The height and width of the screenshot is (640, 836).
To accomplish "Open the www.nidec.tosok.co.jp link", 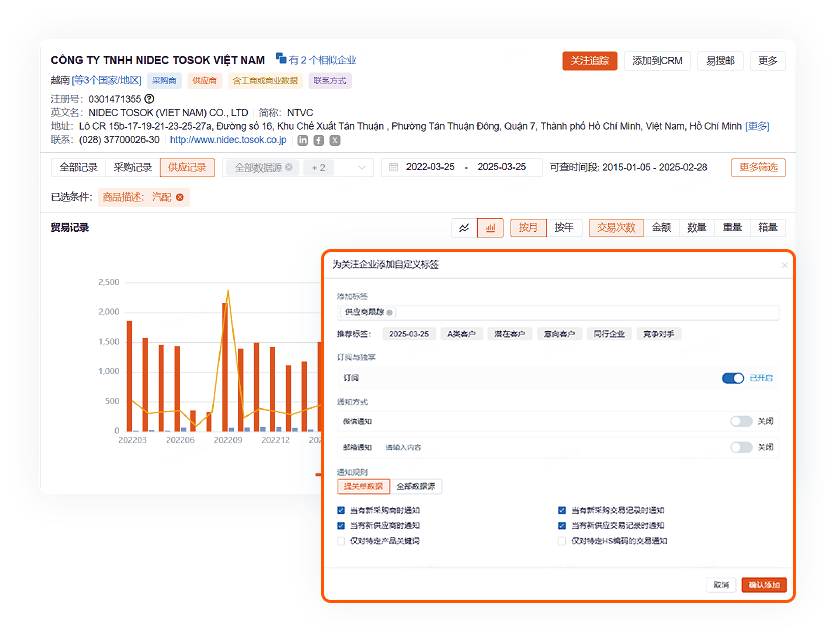I will 227,140.
